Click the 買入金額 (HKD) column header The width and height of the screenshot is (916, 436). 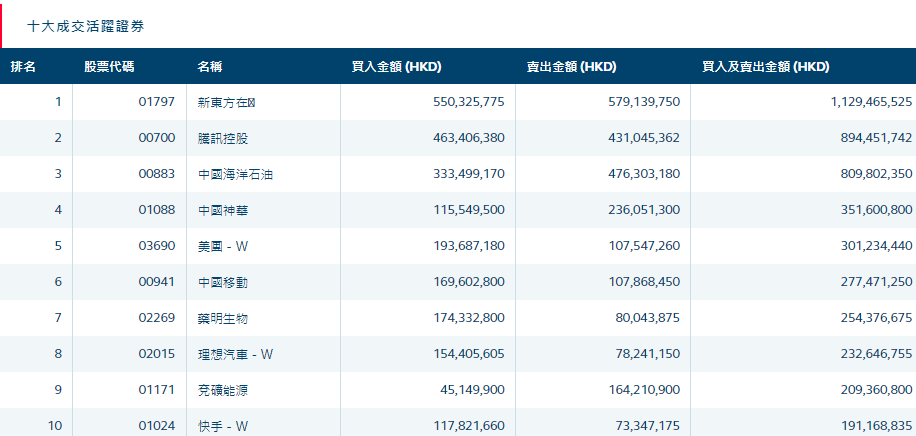tap(396, 67)
